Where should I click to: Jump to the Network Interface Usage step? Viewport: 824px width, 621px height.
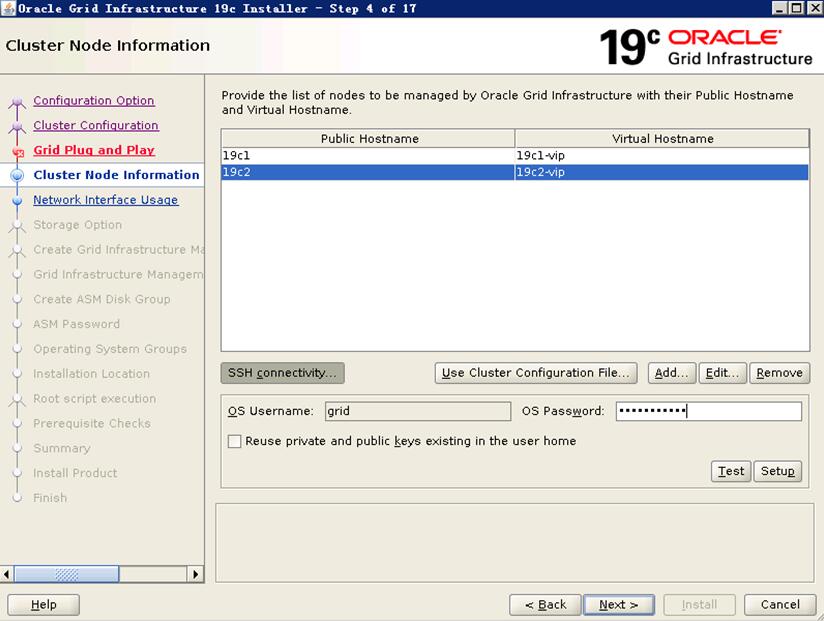(106, 200)
